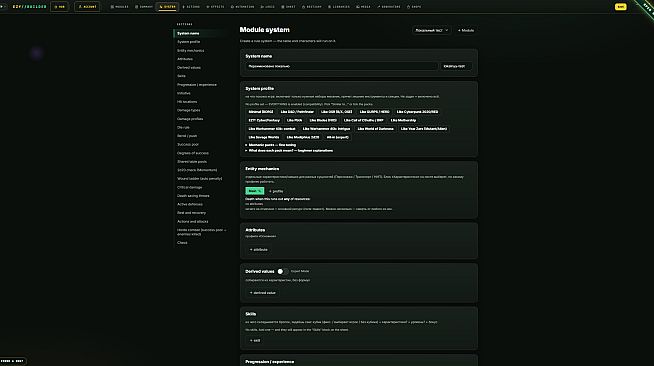
Task: Choose the Like Mothership profile
Action: (403, 120)
